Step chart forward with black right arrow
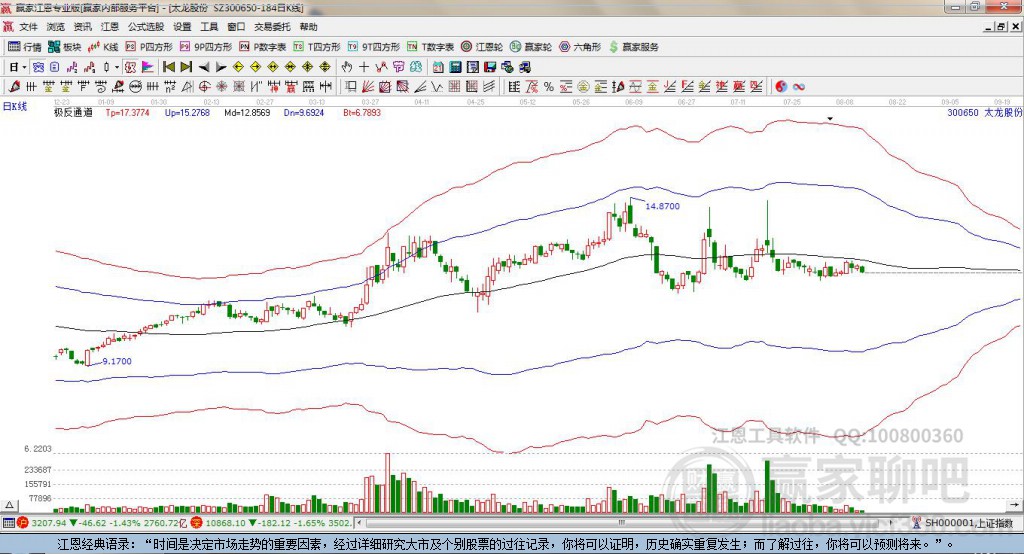 coord(221,67)
